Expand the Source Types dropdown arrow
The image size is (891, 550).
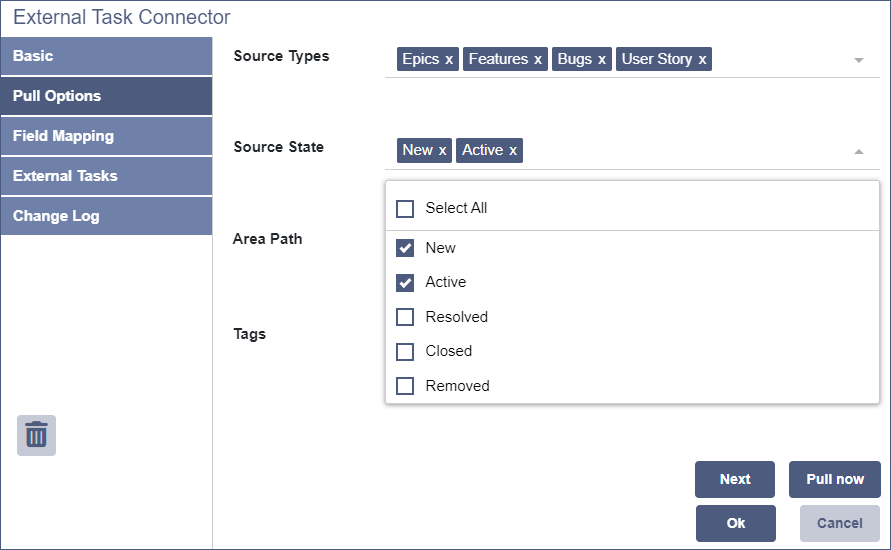[x=858, y=60]
